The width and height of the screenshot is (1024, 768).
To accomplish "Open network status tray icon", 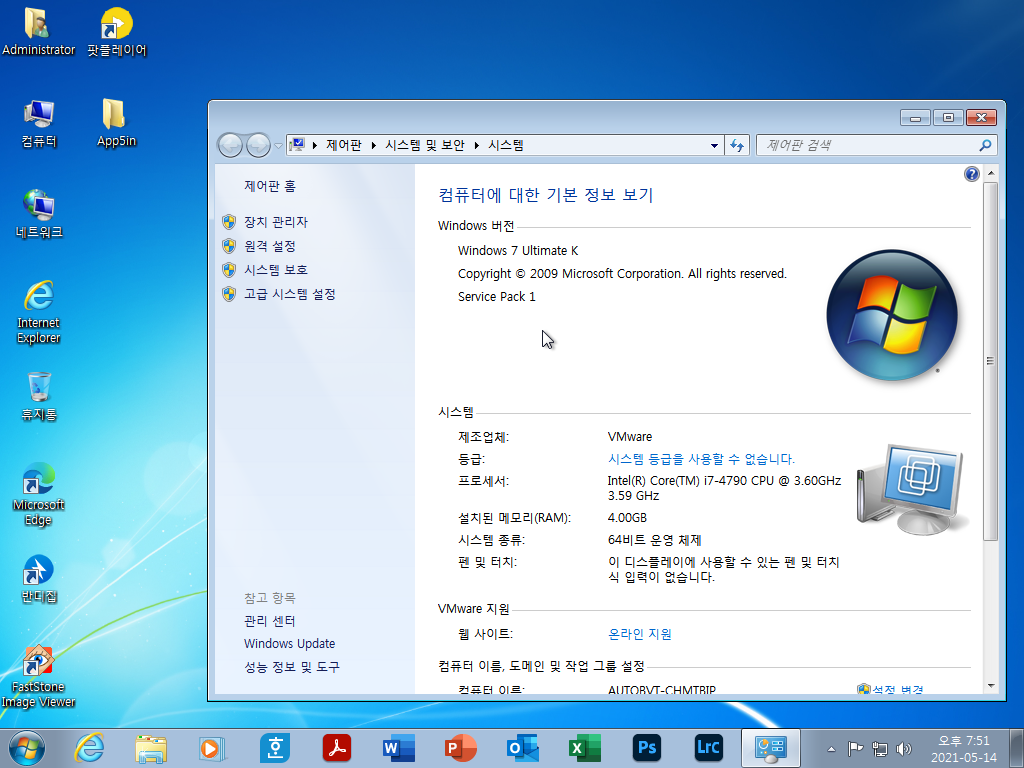I will (x=880, y=749).
